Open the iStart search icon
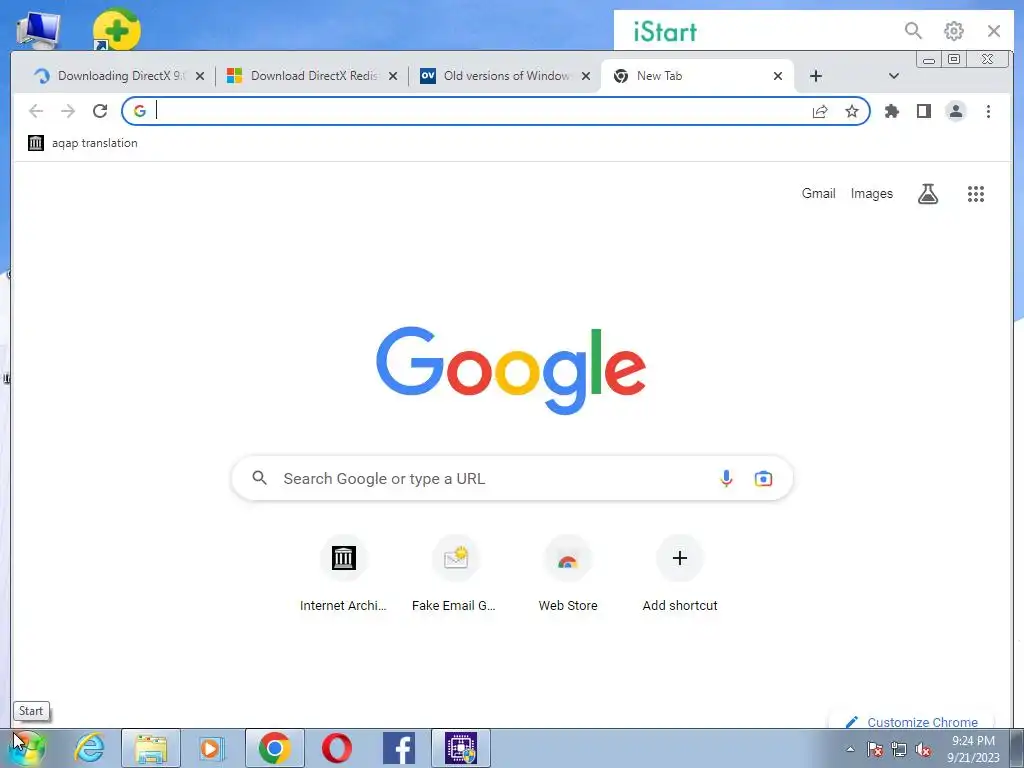Screen dimensions: 1024x768 [x=913, y=31]
